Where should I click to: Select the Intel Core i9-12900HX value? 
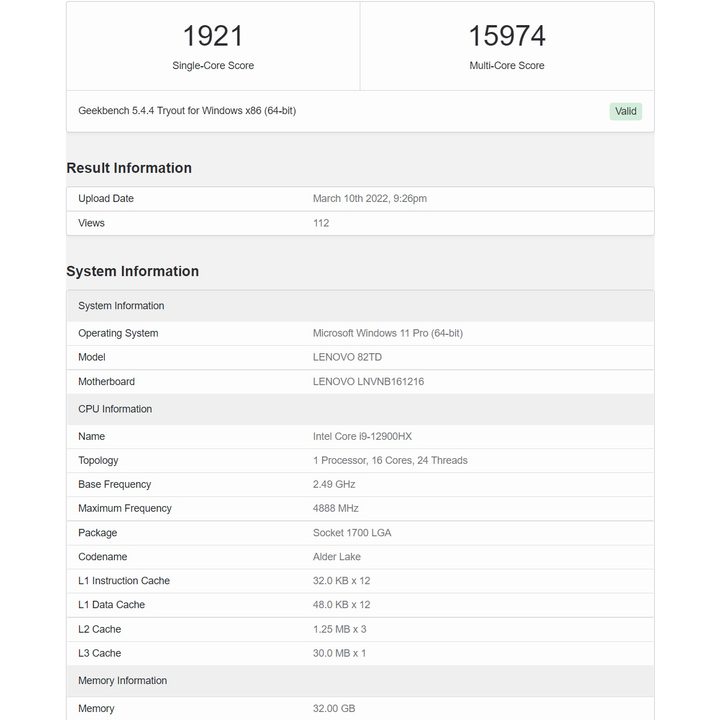(362, 436)
